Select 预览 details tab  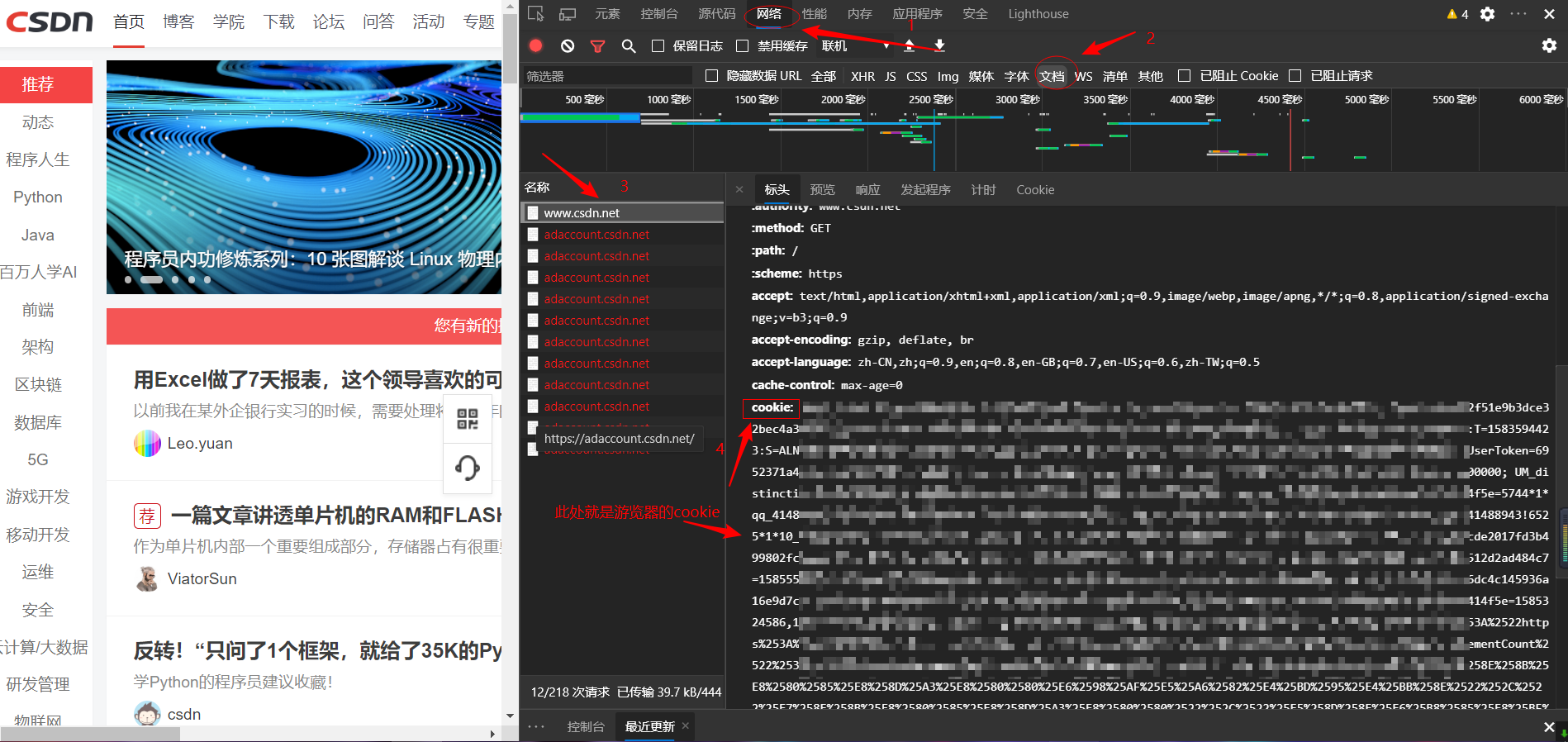pos(822,190)
